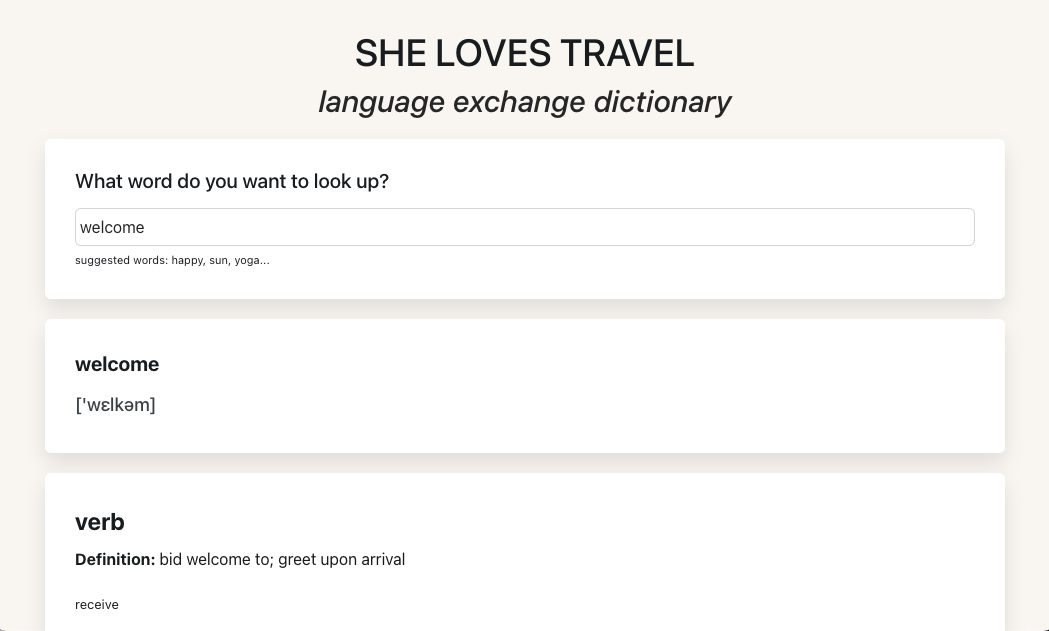
Task: Click the bold 'Definition:' label
Action: 114,559
